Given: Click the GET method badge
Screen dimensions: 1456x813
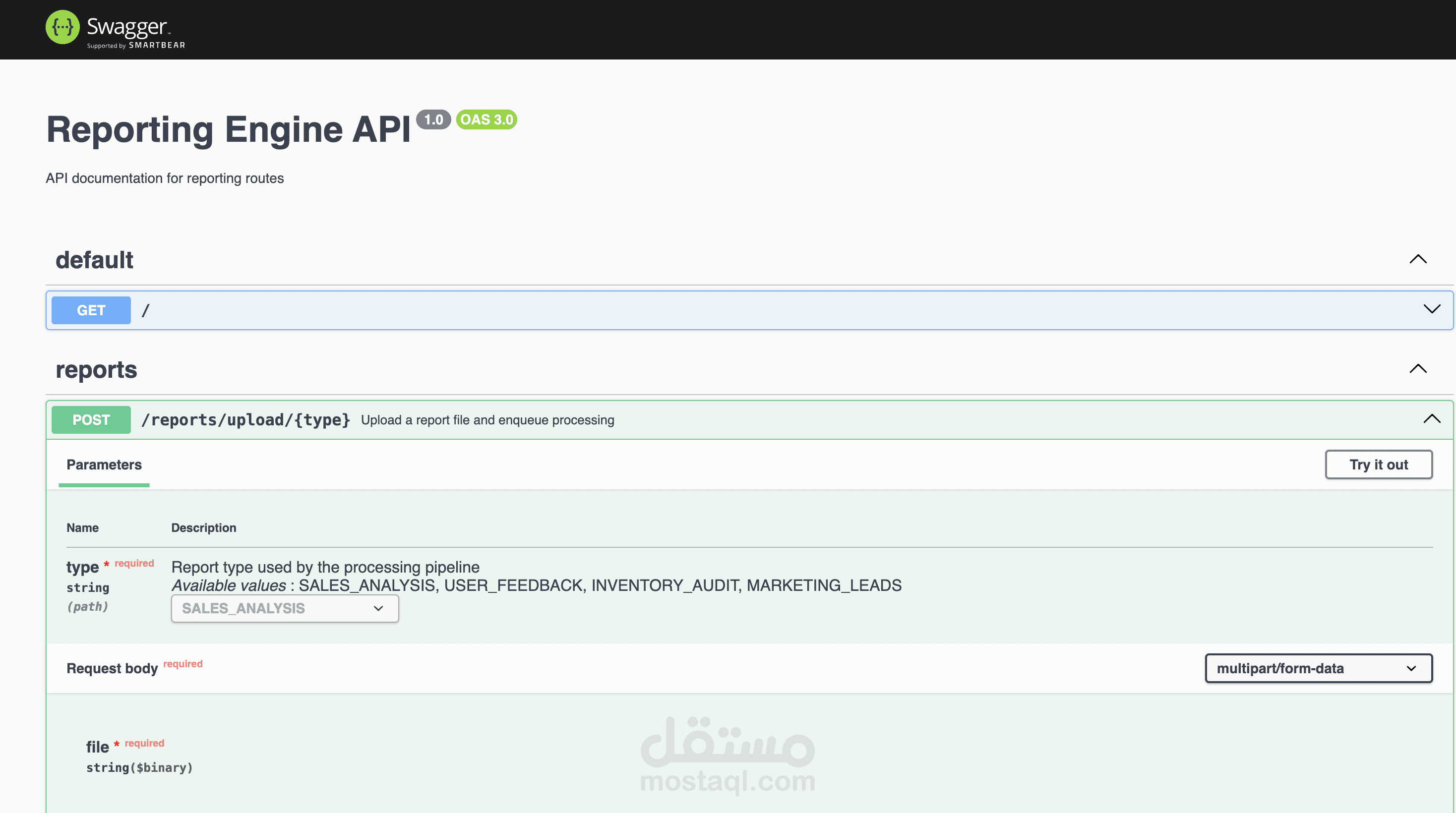Looking at the screenshot, I should click(x=91, y=310).
